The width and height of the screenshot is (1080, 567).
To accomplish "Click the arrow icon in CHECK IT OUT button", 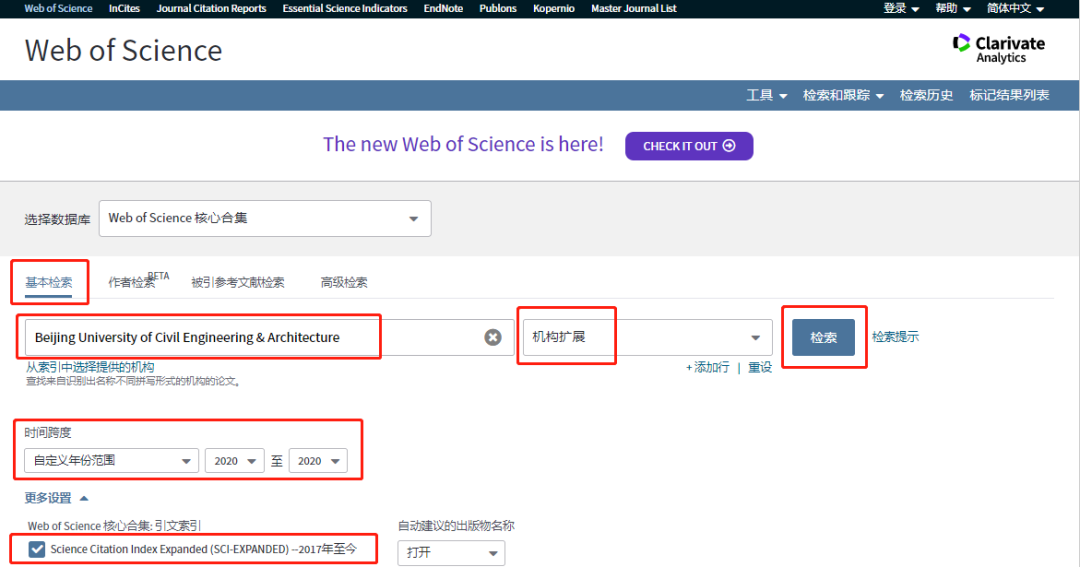I will point(729,146).
